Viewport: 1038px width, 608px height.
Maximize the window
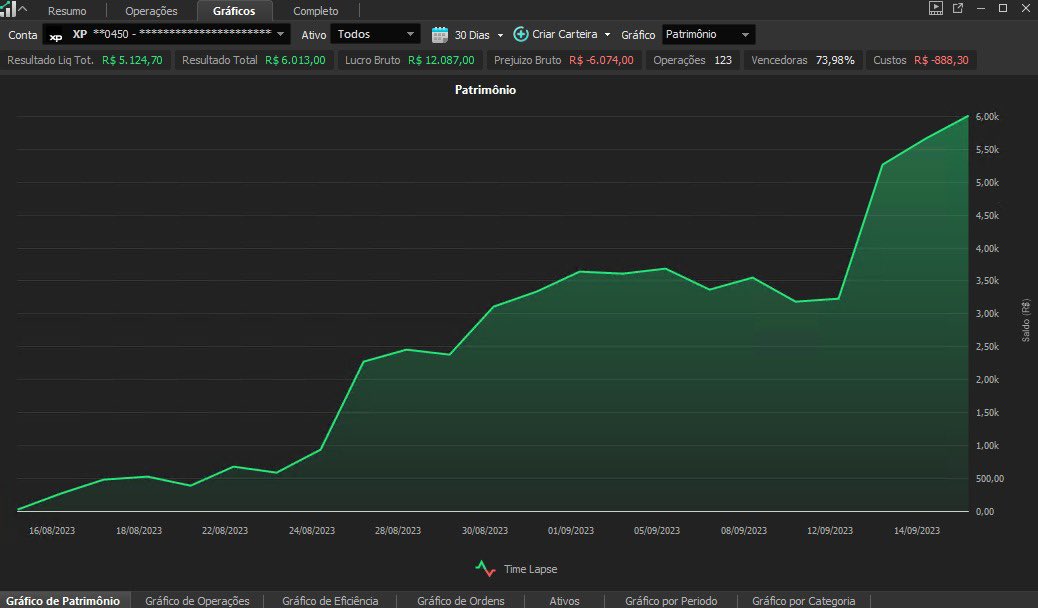[x=1003, y=8]
